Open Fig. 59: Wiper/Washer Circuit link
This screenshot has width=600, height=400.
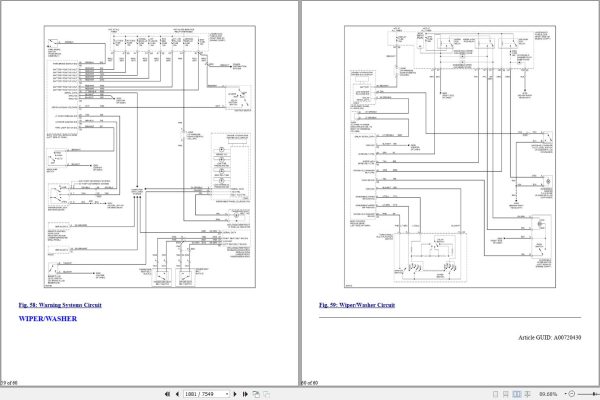pos(357,305)
